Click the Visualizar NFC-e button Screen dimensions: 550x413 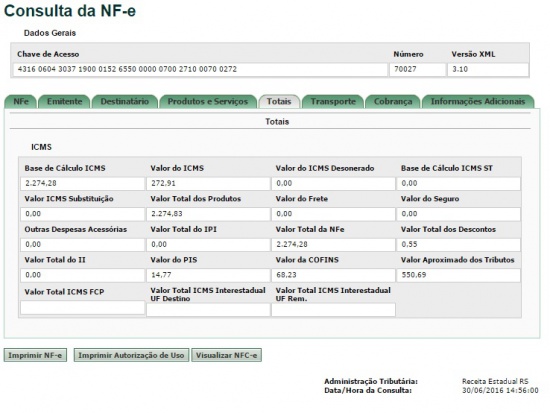point(226,355)
